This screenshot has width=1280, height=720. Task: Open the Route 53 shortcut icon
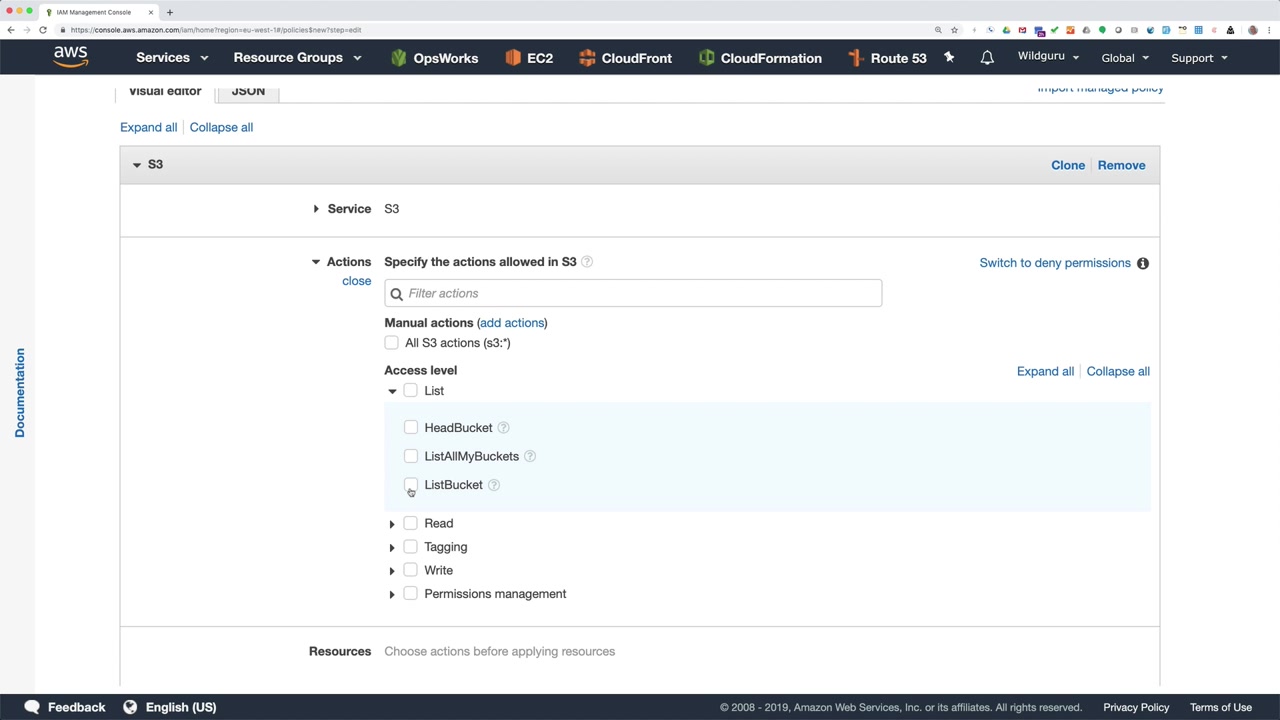[856, 58]
